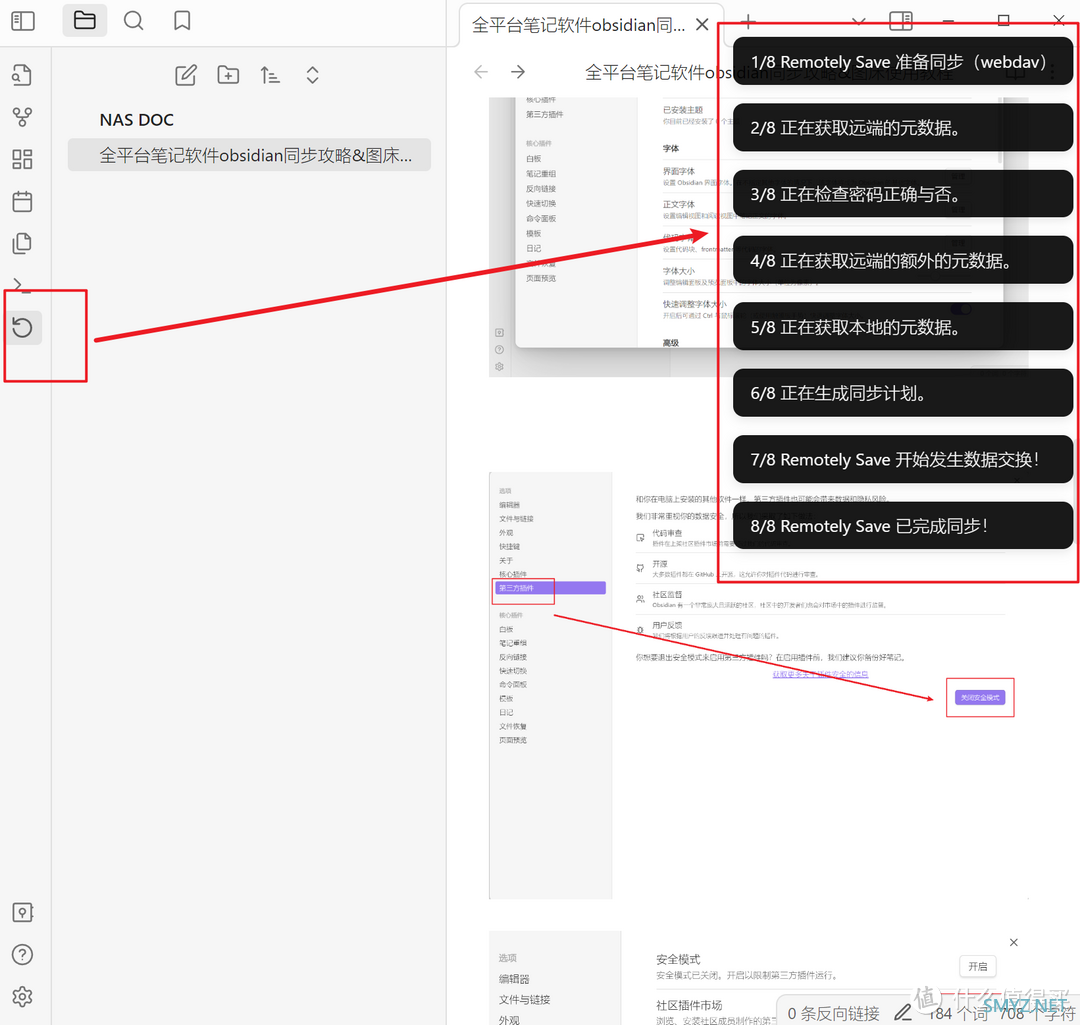Open graph view from the ribbon
The width and height of the screenshot is (1080, 1025).
coord(22,117)
